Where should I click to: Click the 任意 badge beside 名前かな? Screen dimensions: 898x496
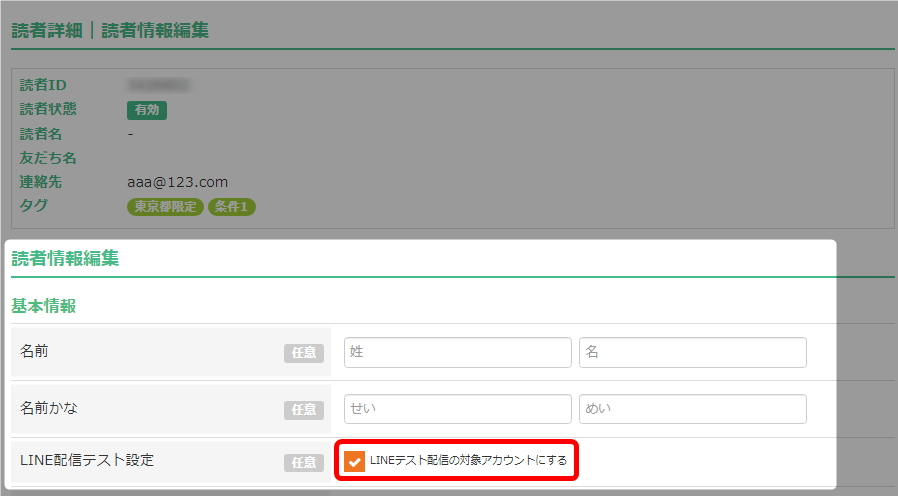(304, 410)
